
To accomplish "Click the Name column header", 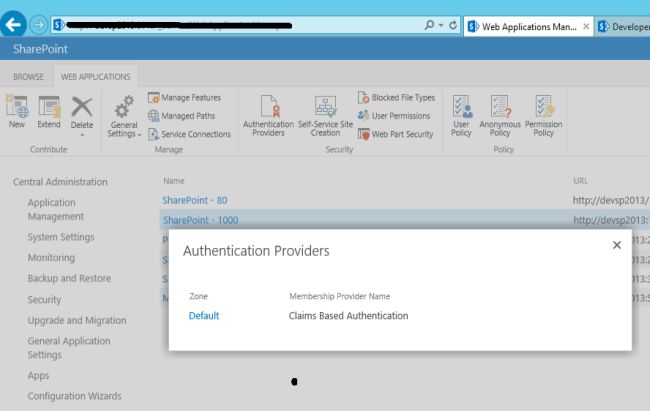I will (174, 181).
